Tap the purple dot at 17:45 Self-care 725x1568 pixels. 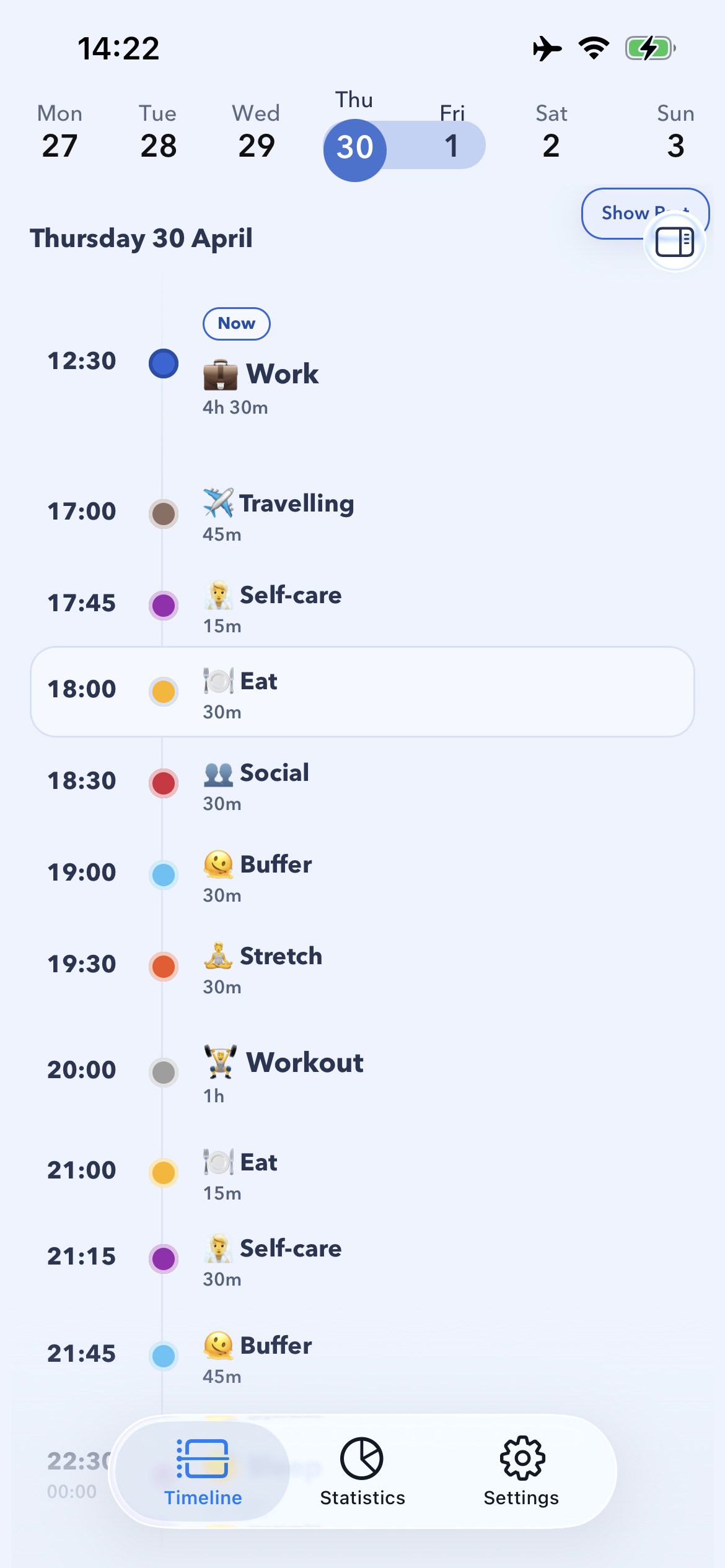click(164, 605)
